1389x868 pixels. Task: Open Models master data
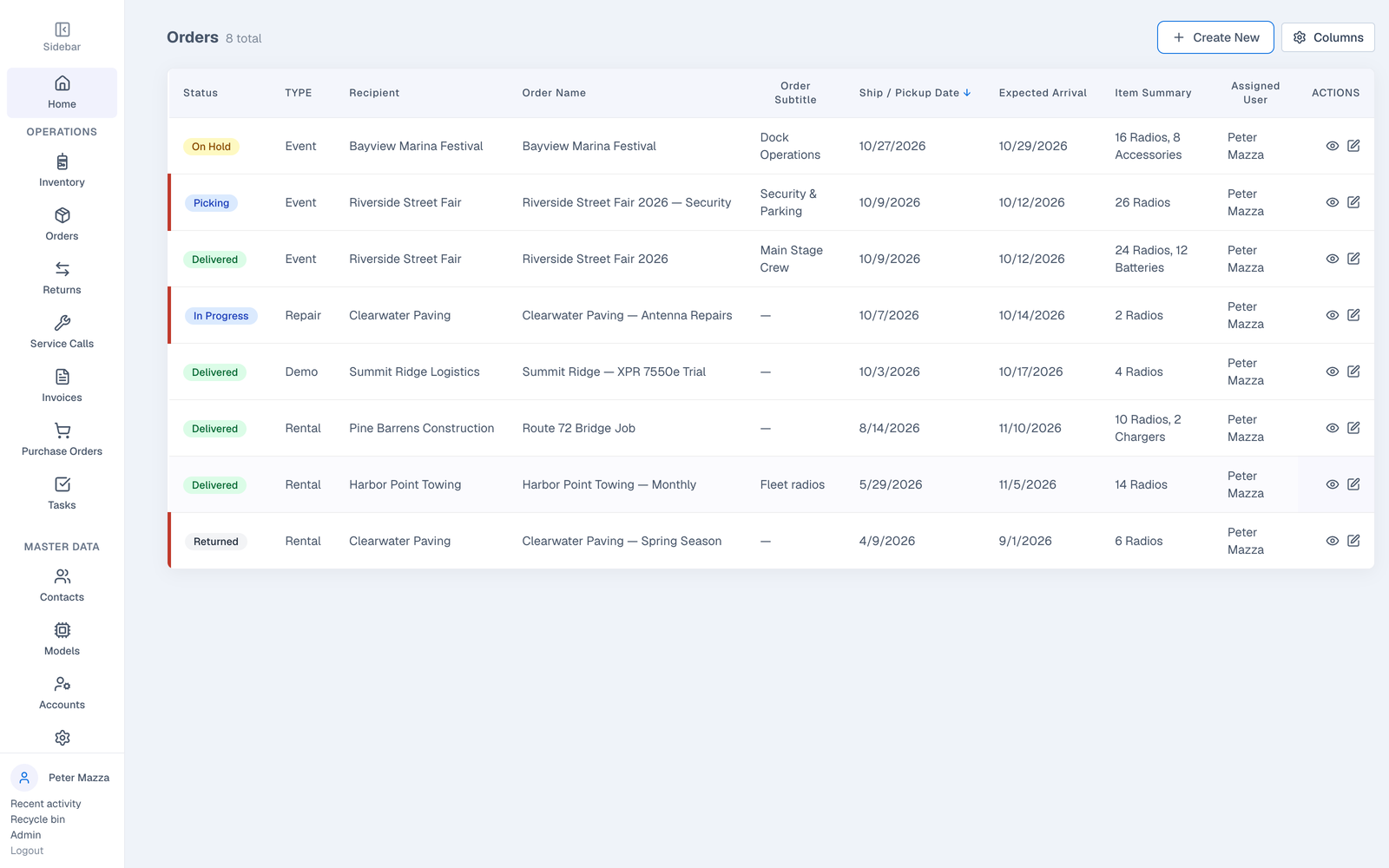[x=62, y=640]
